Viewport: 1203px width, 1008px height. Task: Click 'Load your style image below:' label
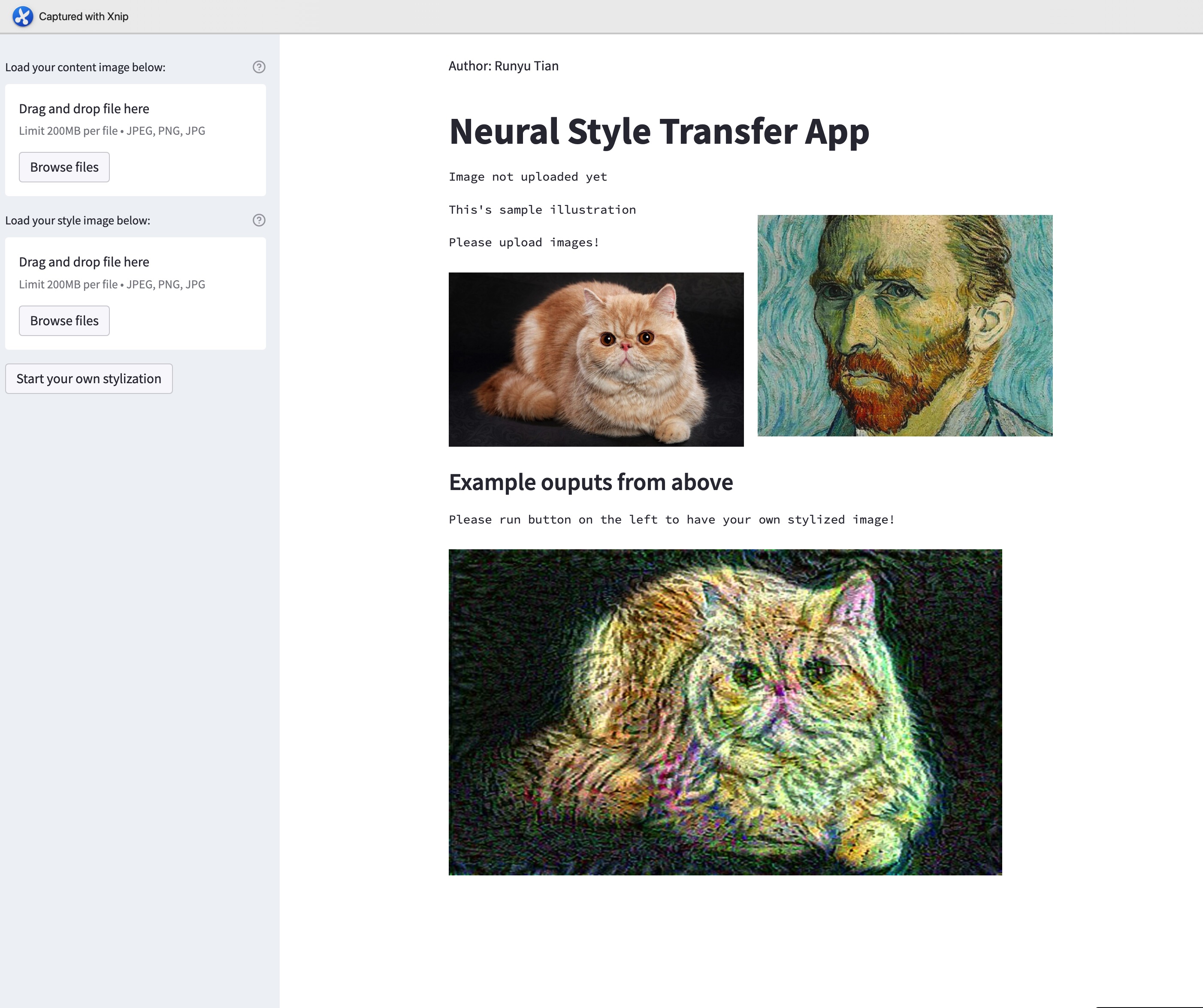tap(78, 220)
